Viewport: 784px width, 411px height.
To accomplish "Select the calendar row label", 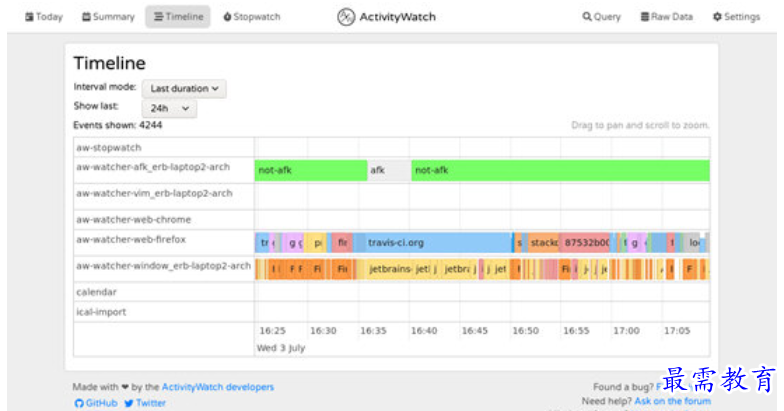I will pyautogui.click(x=96, y=292).
